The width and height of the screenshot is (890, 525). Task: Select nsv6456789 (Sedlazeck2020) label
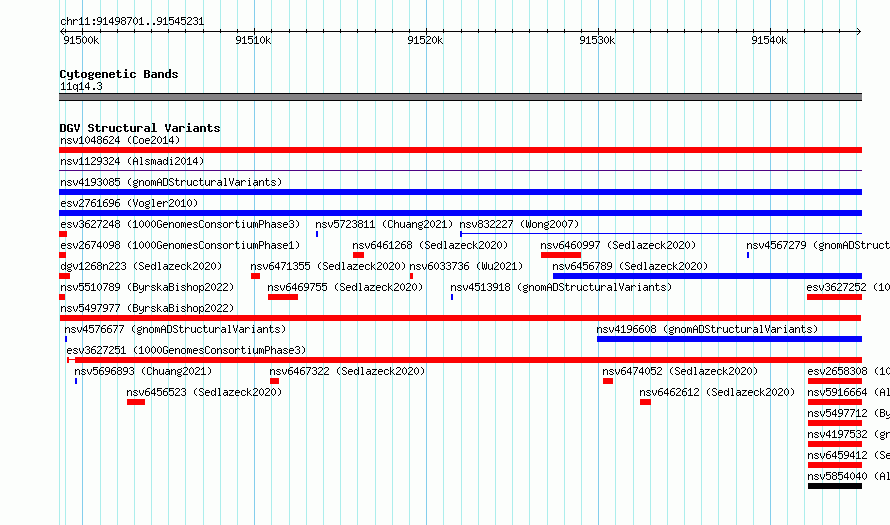[630, 266]
